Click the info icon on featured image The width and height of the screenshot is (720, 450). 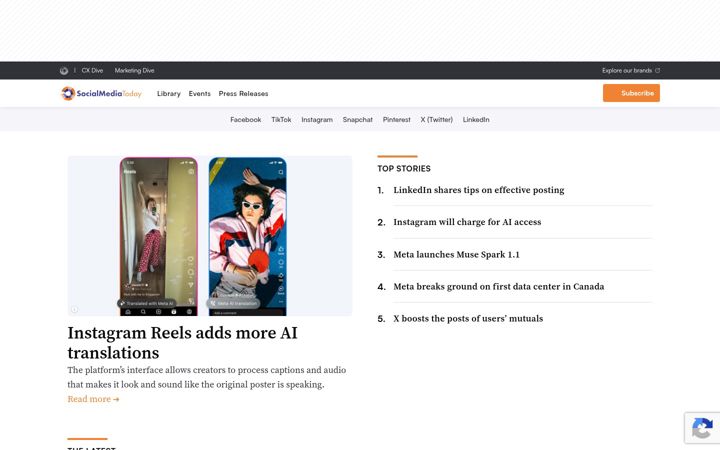click(74, 309)
